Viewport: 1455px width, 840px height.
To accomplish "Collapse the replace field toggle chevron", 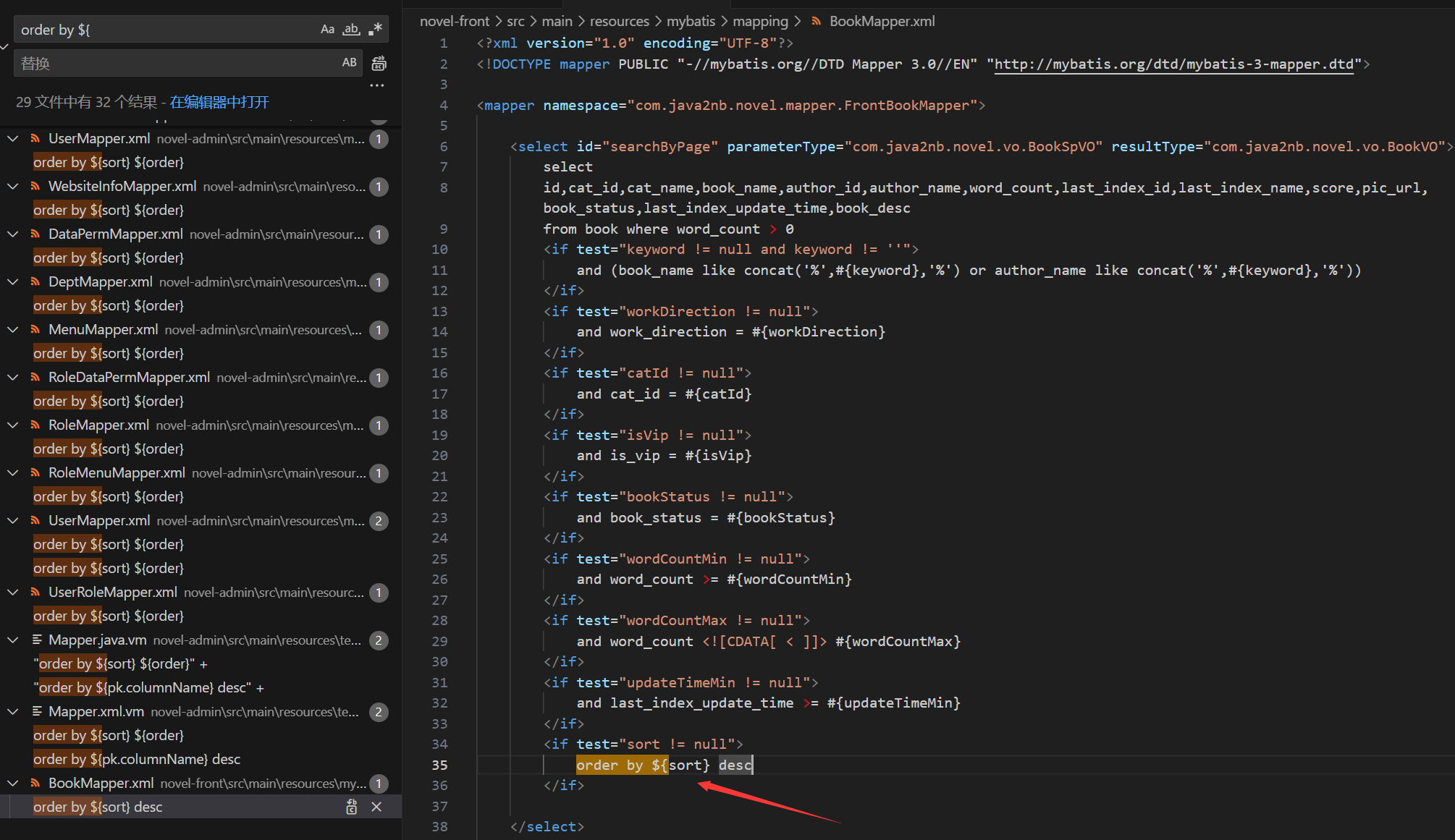I will pyautogui.click(x=4, y=46).
